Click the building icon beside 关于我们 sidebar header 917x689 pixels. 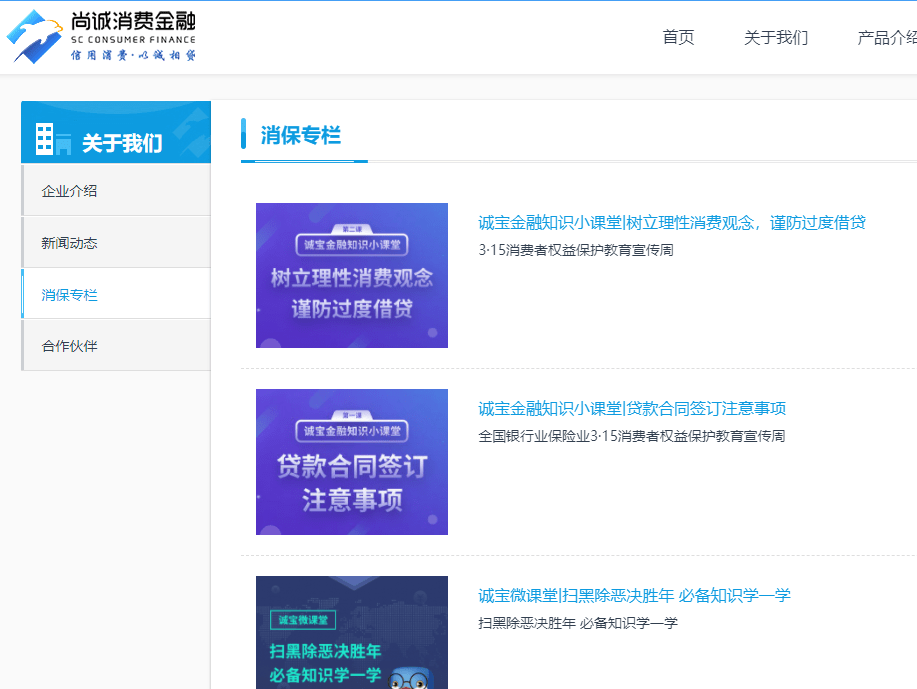point(53,139)
